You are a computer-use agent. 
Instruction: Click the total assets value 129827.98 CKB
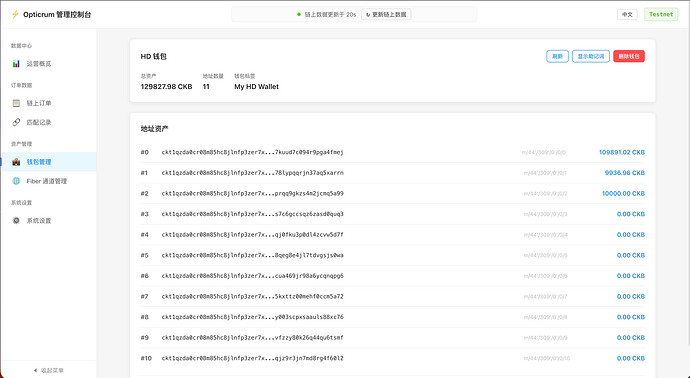click(x=166, y=87)
